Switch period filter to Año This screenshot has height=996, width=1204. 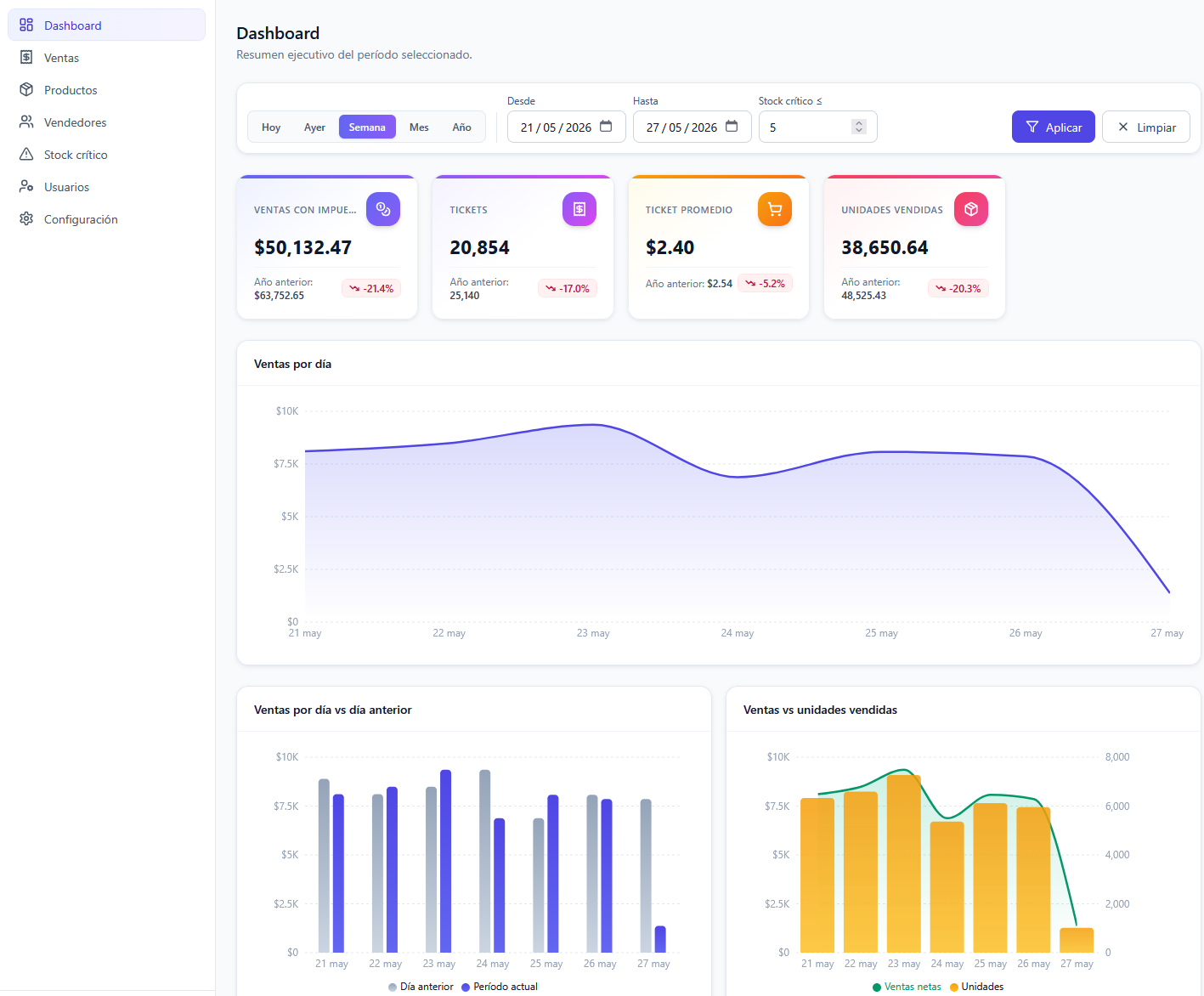coord(461,127)
